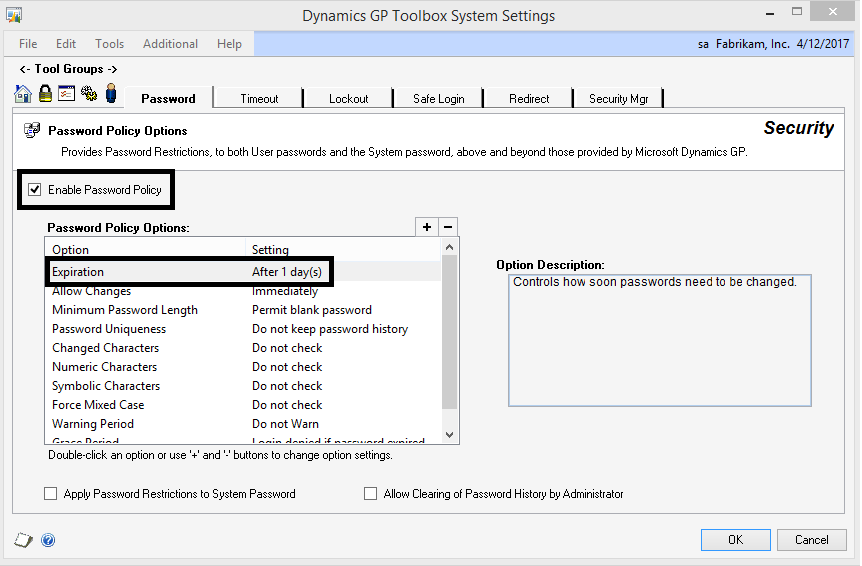Open the File menu
Image resolution: width=862 pixels, height=566 pixels.
28,44
